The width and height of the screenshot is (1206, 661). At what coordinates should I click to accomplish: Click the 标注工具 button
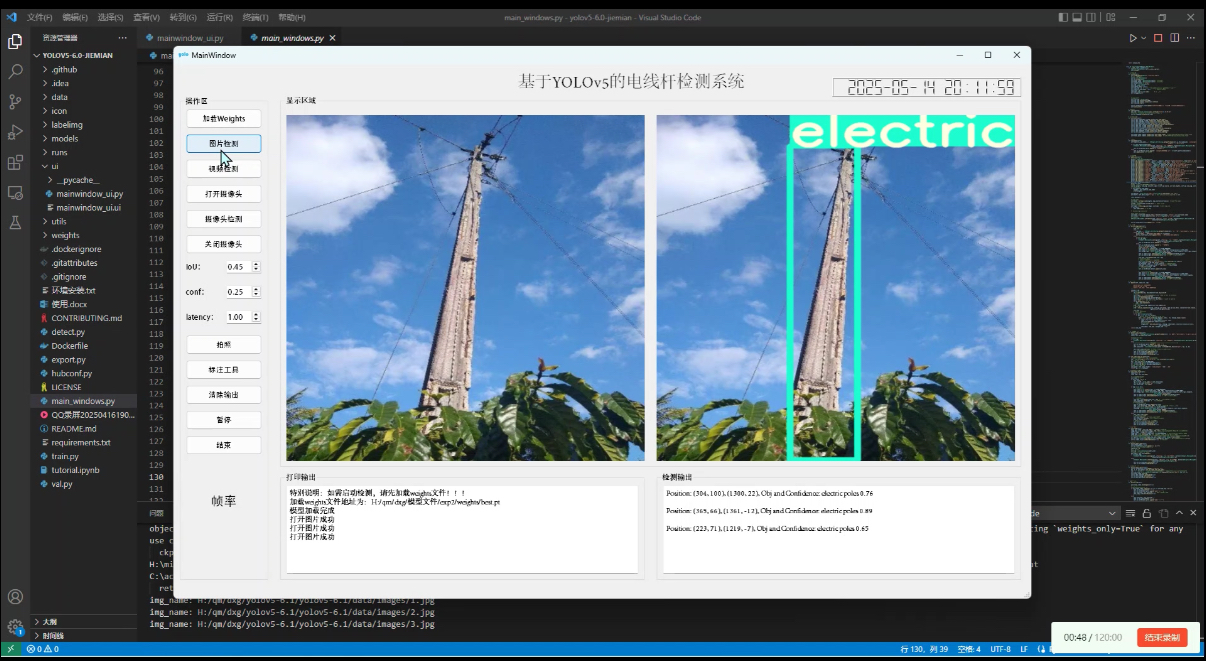point(224,369)
